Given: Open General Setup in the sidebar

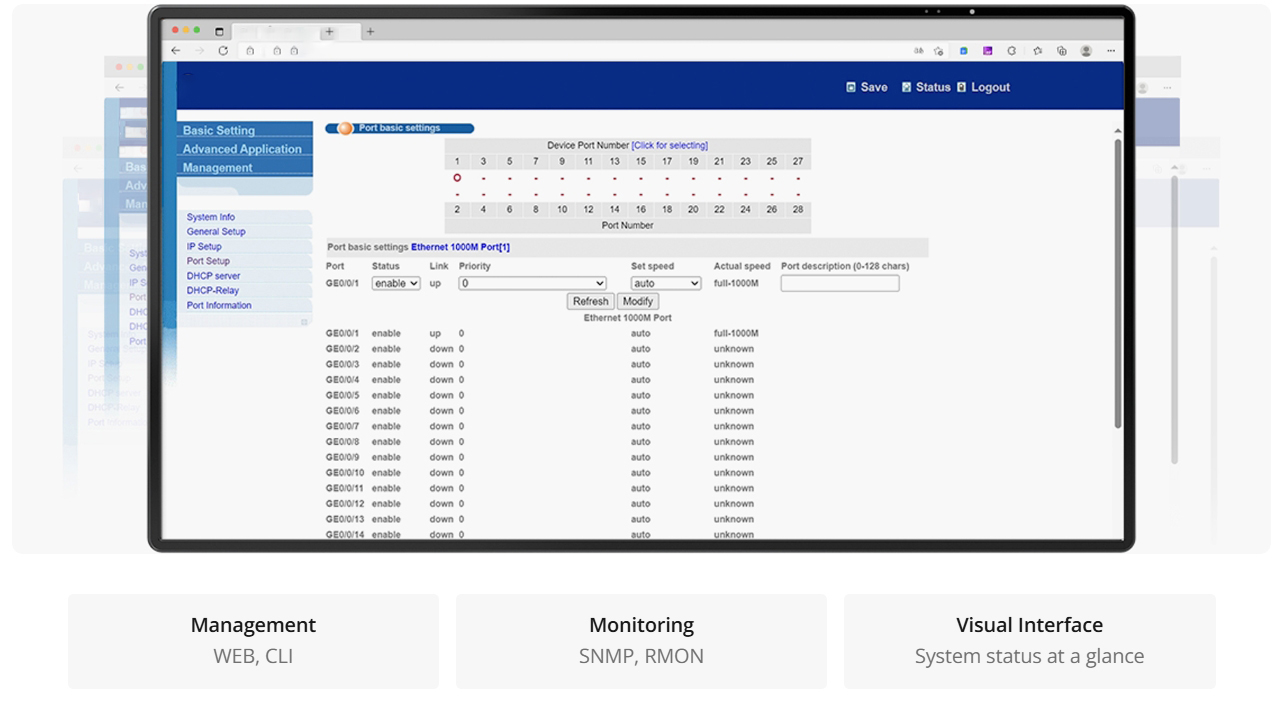Looking at the screenshot, I should point(216,232).
